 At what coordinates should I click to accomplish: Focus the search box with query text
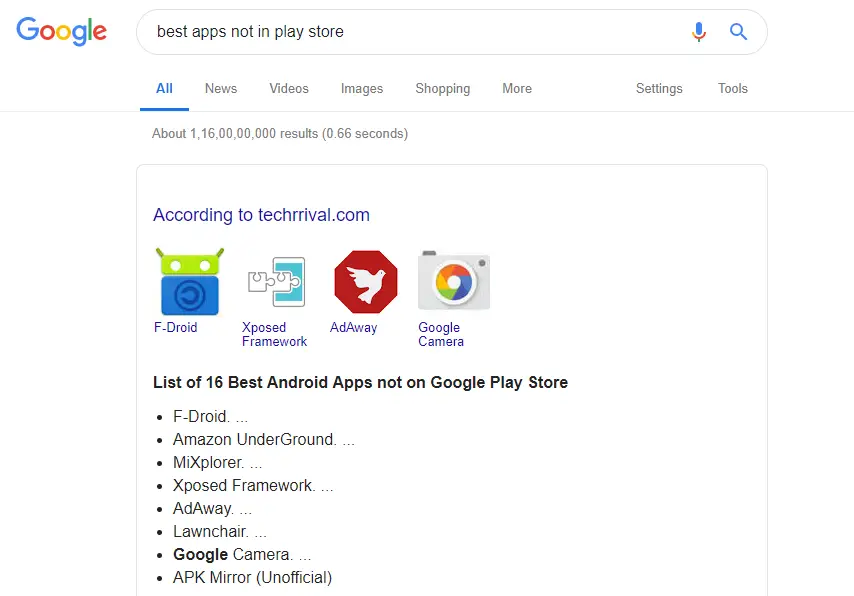[x=414, y=32]
